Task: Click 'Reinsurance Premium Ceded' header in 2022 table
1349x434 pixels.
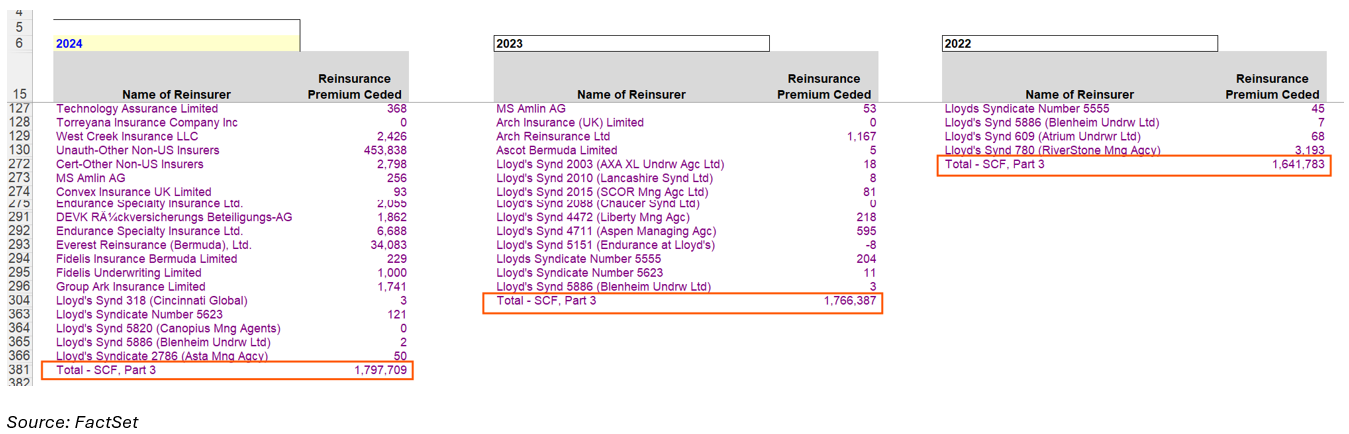Action: coord(1273,86)
